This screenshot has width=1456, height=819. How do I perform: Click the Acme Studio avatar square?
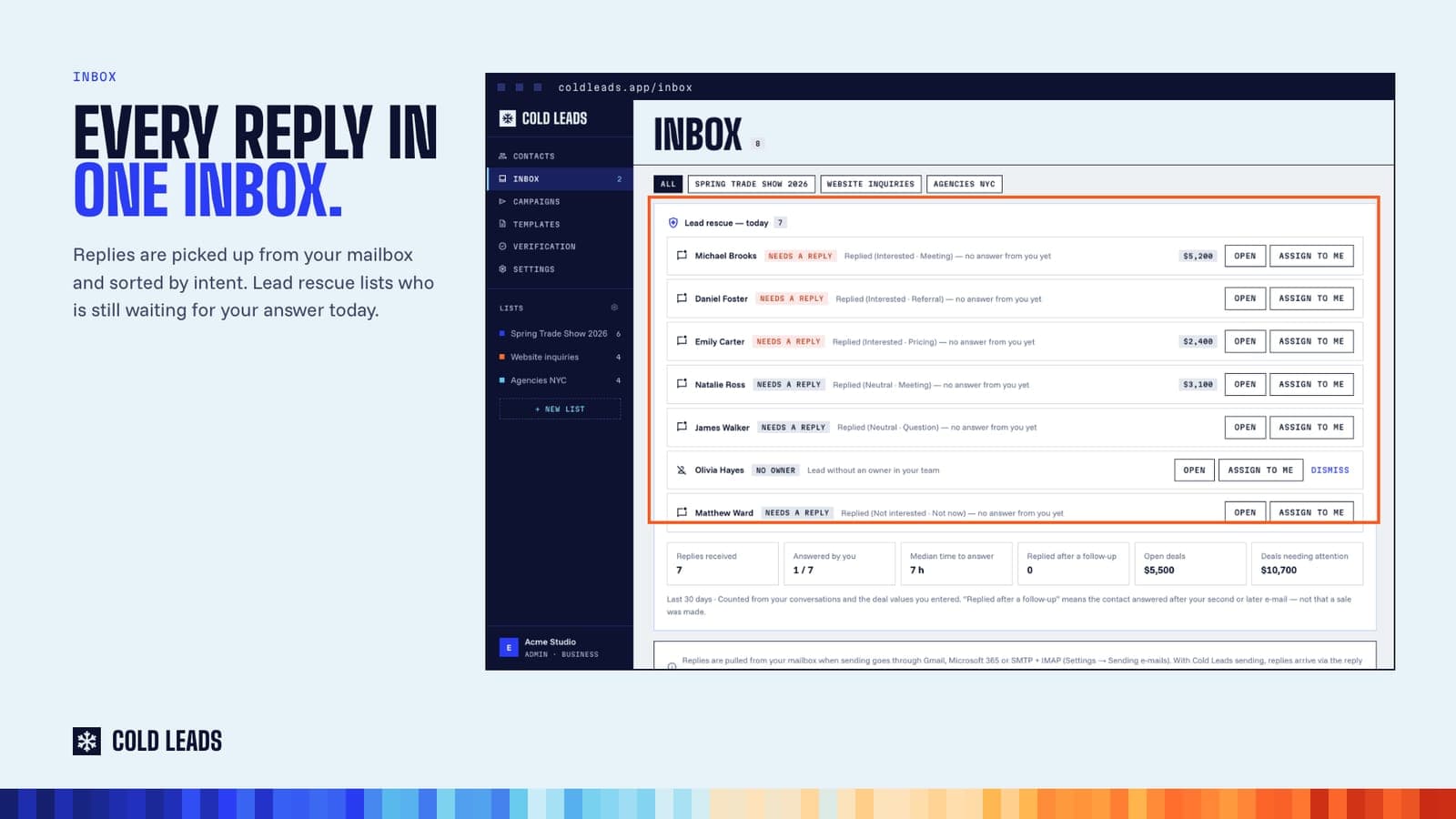[509, 647]
